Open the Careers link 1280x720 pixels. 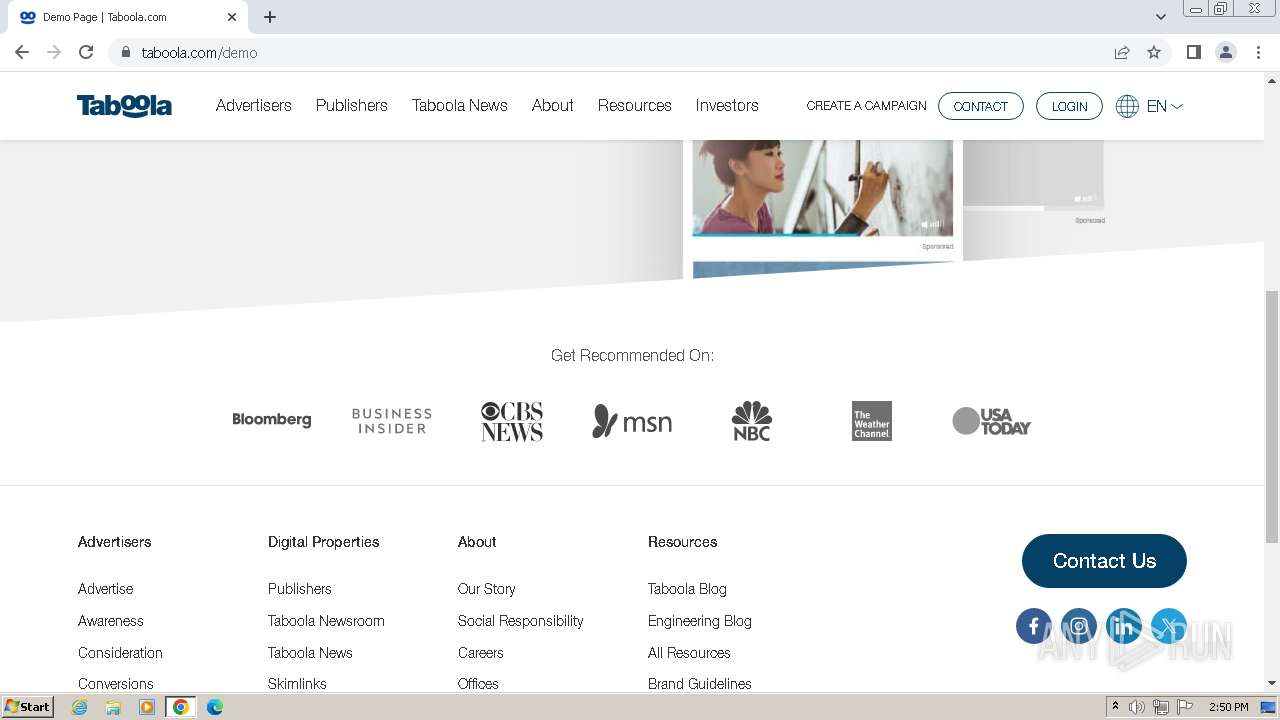tap(481, 653)
